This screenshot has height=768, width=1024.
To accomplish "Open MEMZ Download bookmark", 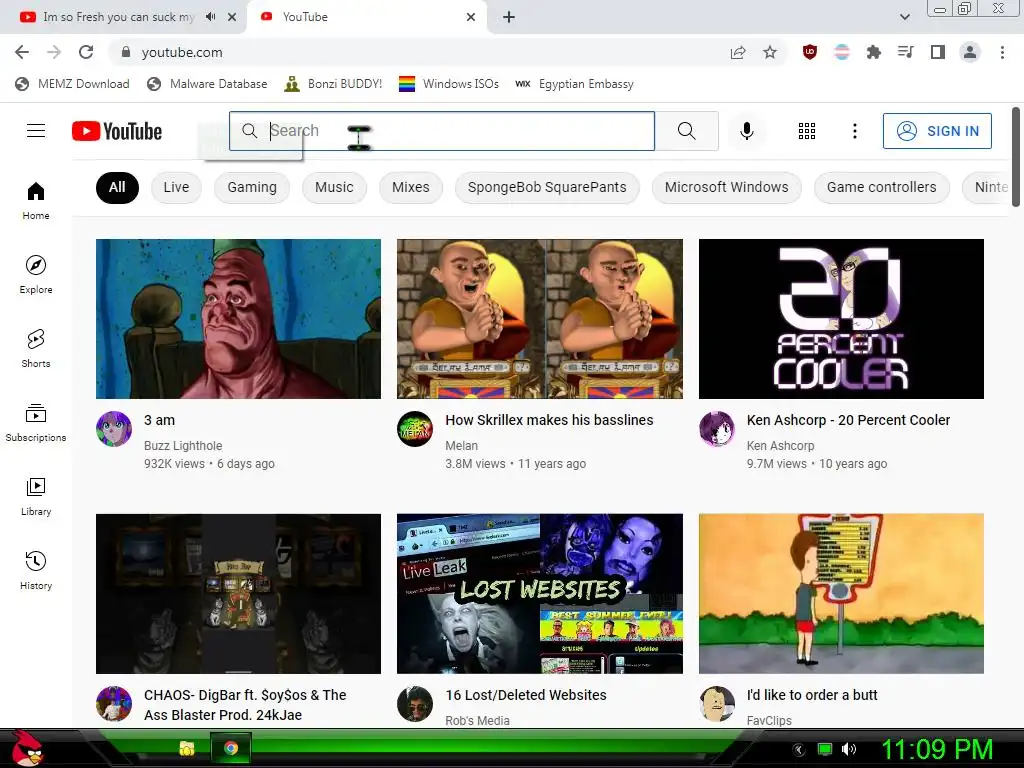I will [72, 84].
